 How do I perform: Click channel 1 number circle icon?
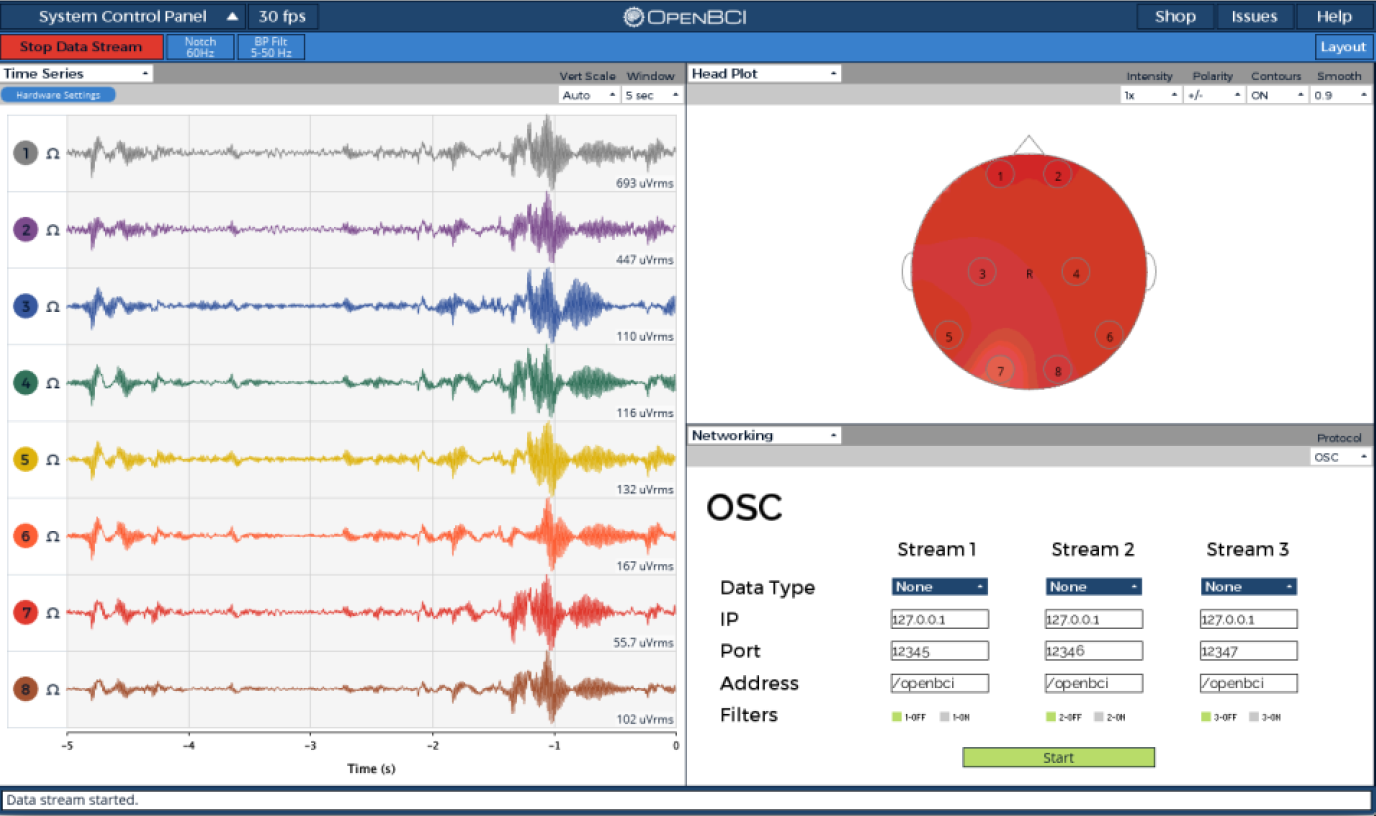[x=25, y=153]
